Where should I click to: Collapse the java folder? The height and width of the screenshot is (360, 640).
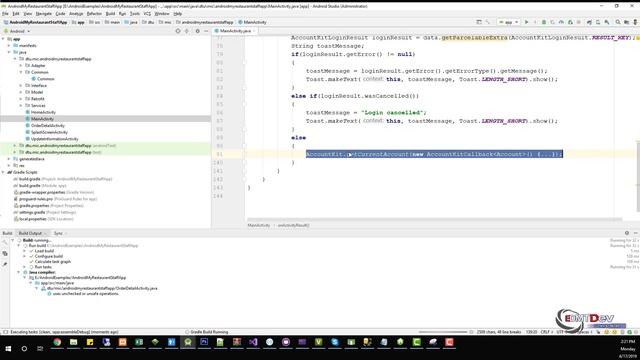click(x=9, y=52)
